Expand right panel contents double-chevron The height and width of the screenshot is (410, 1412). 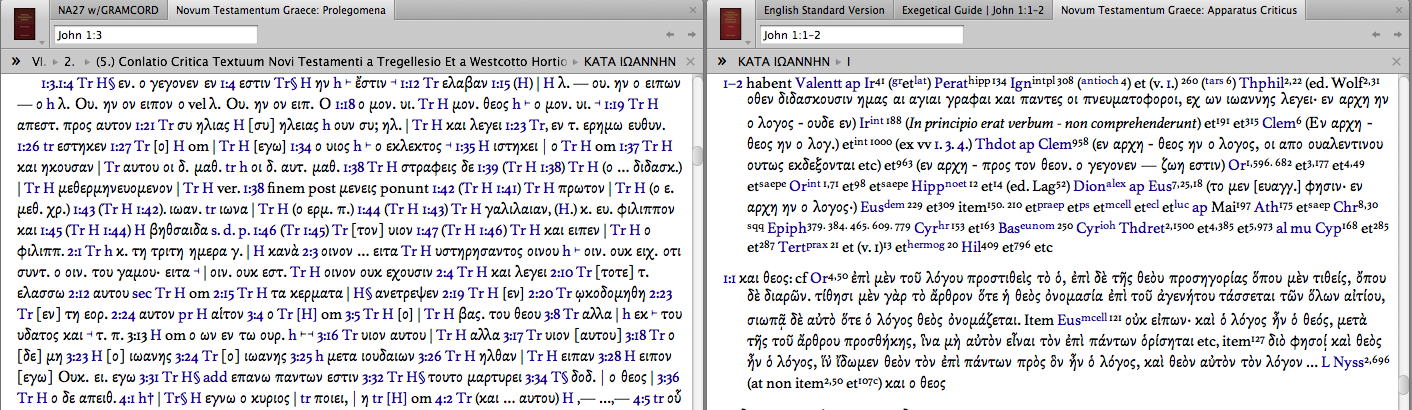pos(721,61)
